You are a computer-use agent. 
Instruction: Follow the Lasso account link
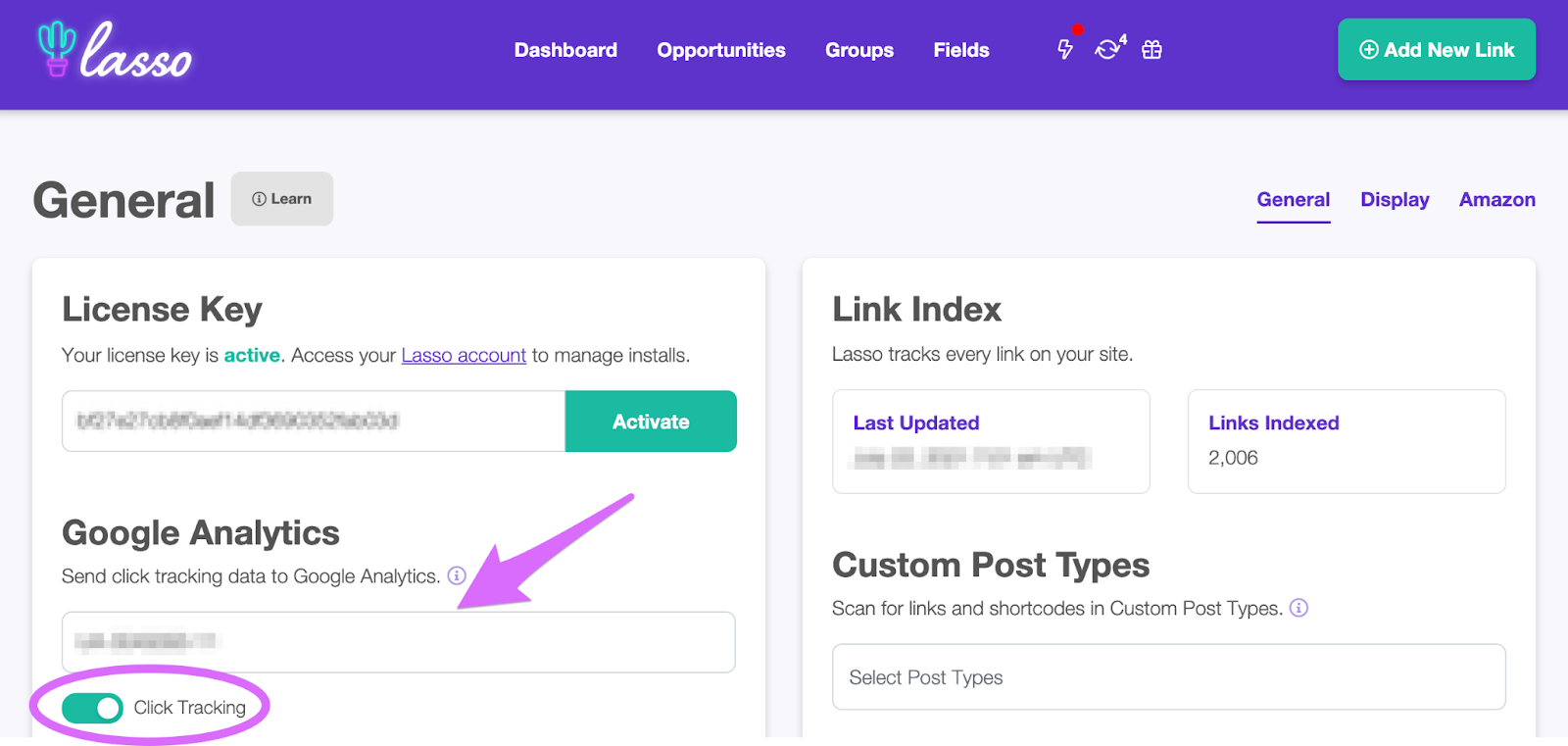click(464, 355)
